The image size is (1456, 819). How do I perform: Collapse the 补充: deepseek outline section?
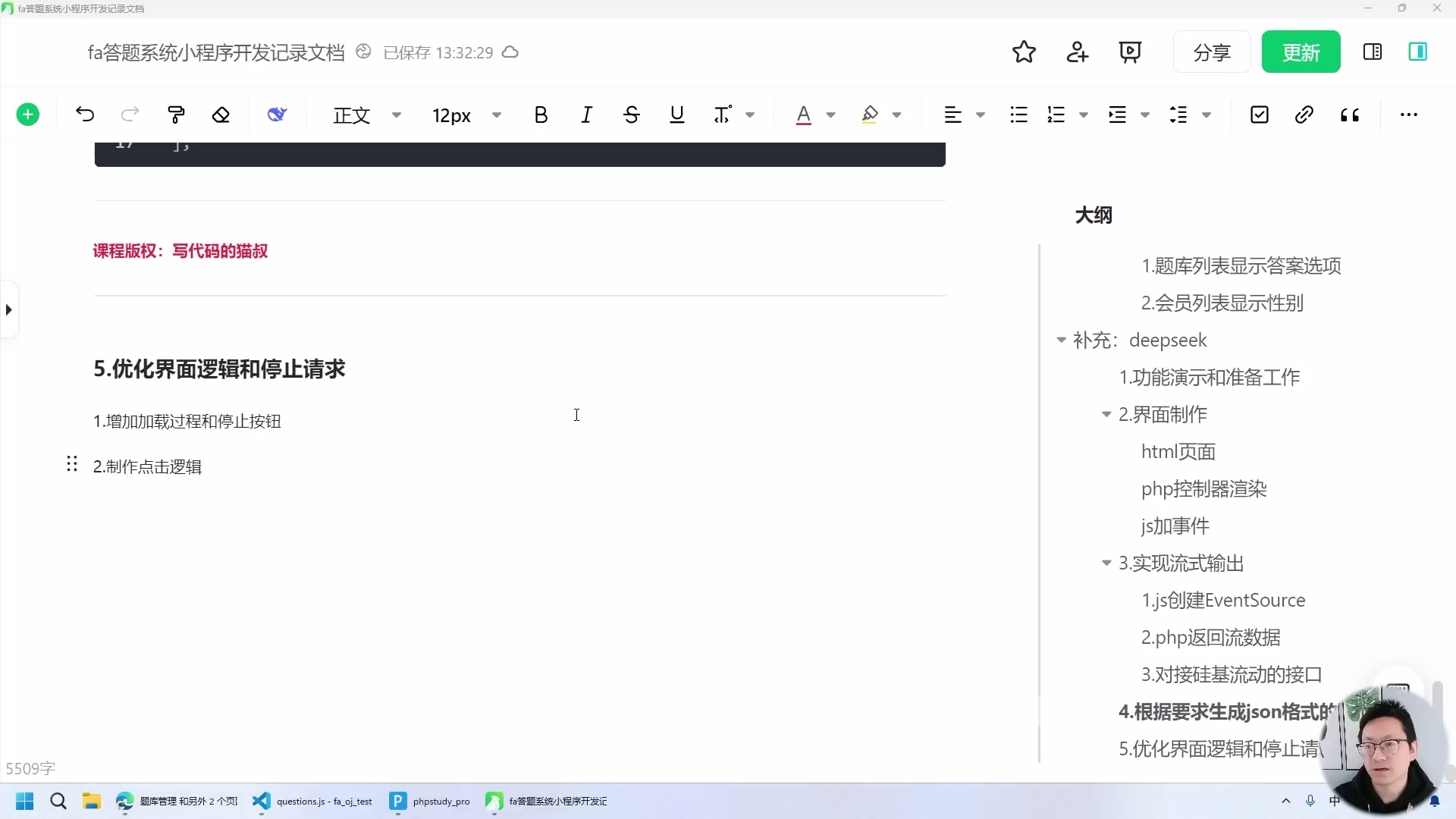(x=1061, y=340)
